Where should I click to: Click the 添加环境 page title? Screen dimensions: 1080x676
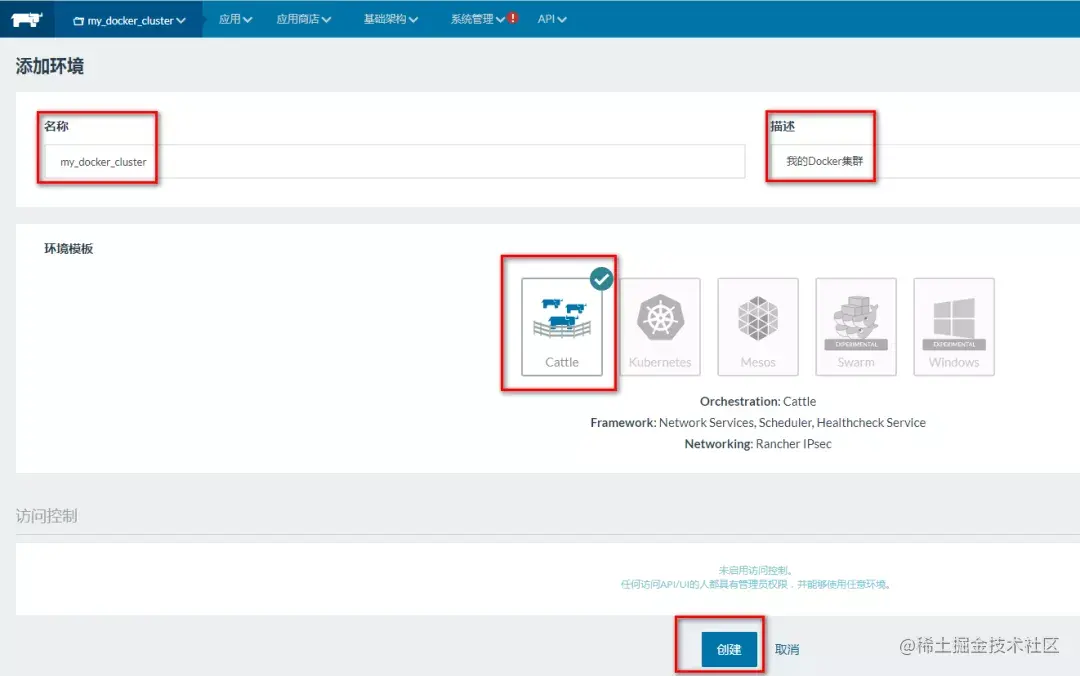[50, 66]
